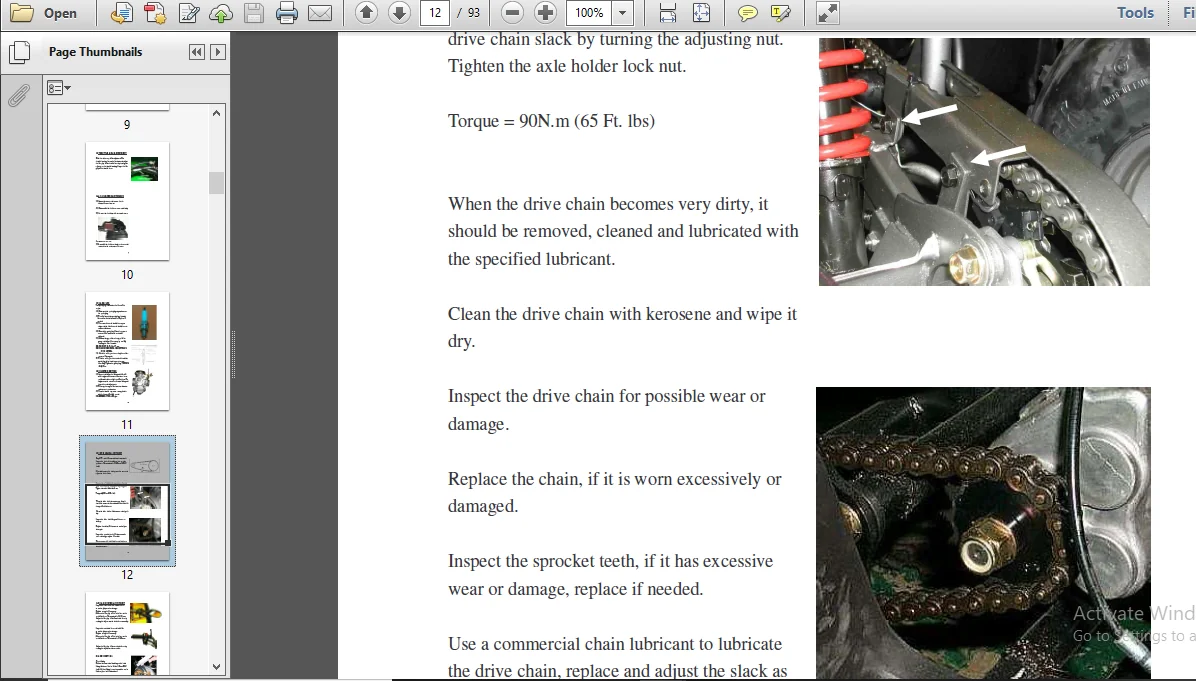Image resolution: width=1196 pixels, height=681 pixels.
Task: Select the highlight text tool
Action: (780, 13)
